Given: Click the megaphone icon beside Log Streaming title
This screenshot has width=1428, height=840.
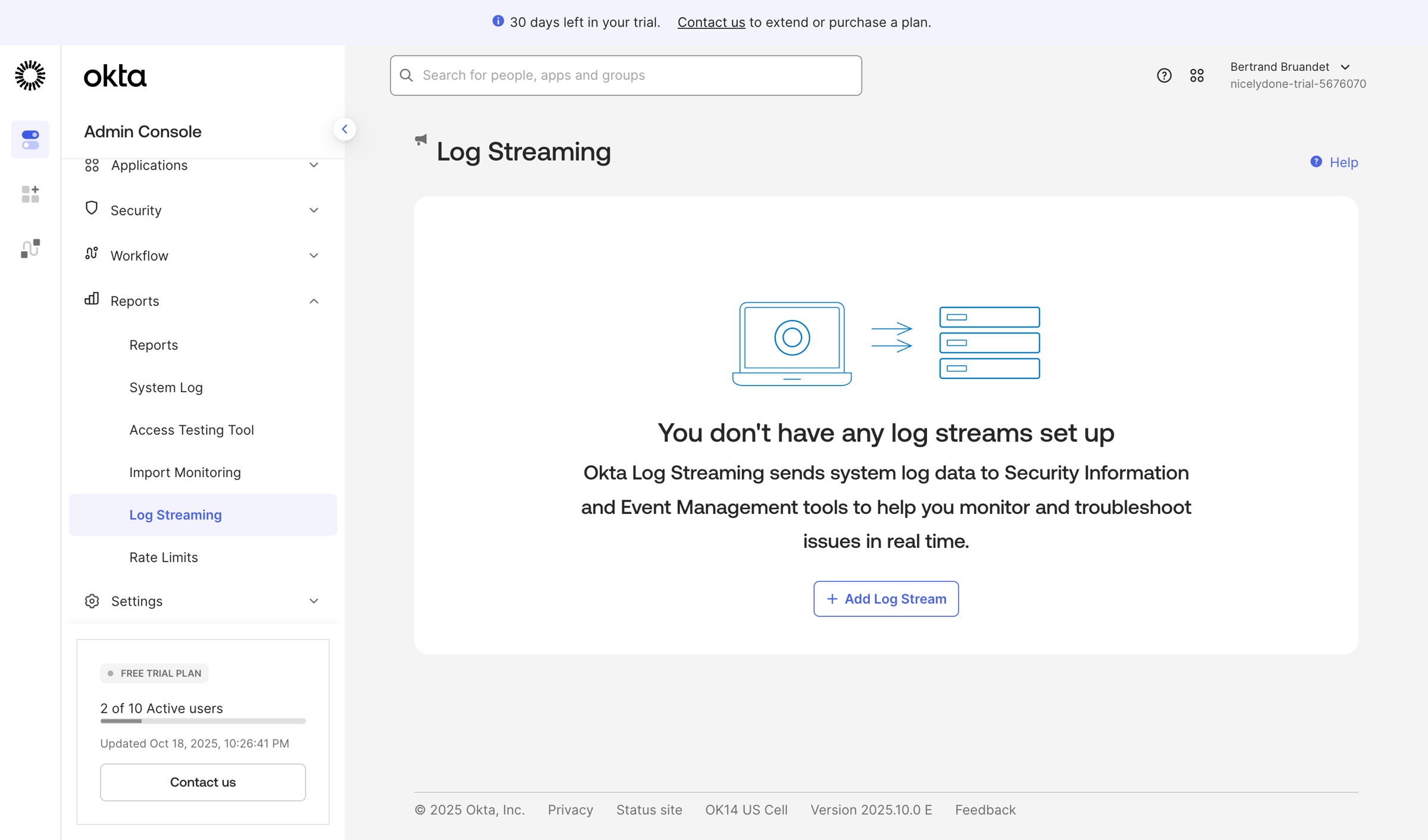Looking at the screenshot, I should (x=421, y=140).
